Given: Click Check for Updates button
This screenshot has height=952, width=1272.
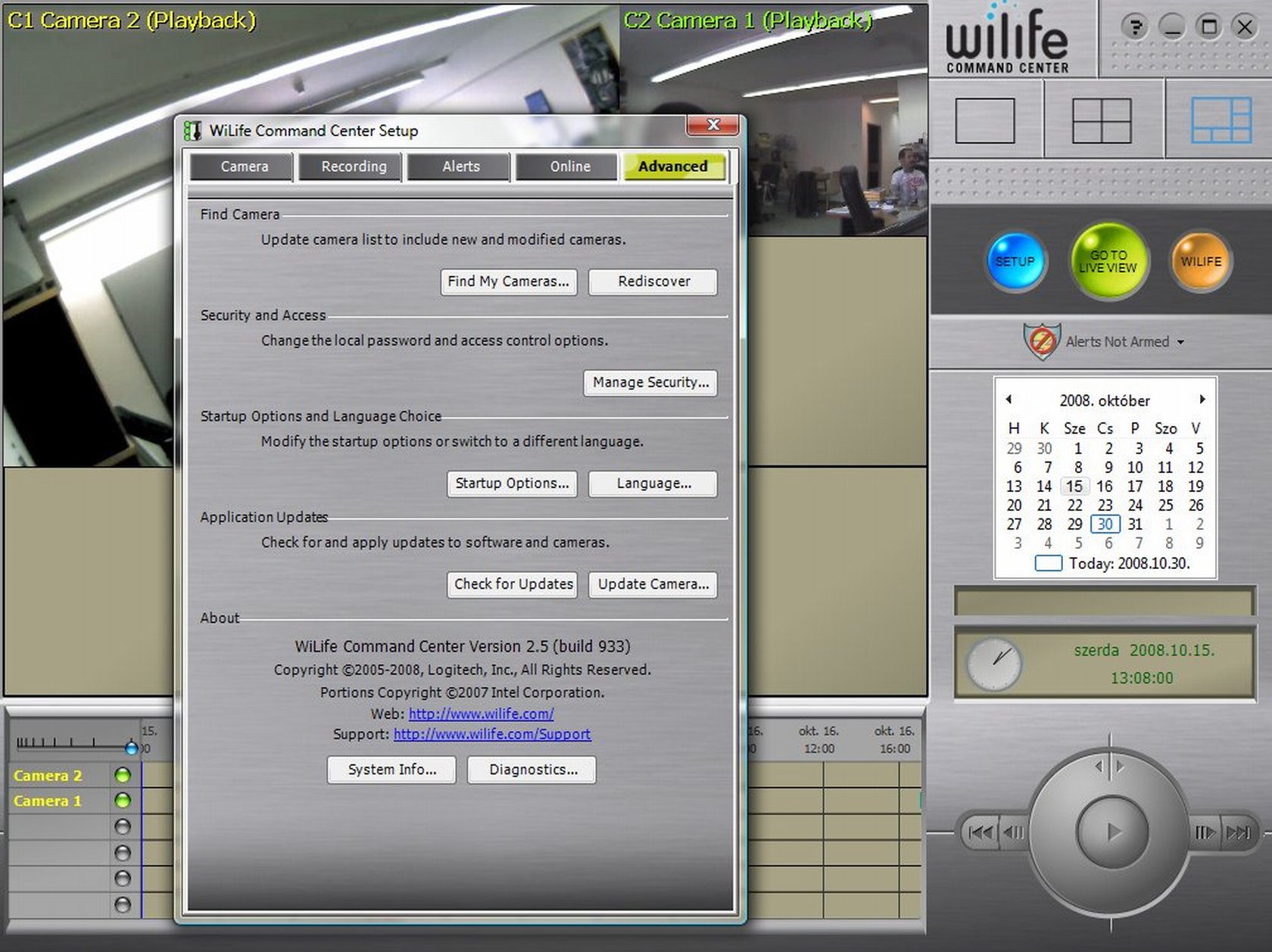Looking at the screenshot, I should (x=513, y=584).
